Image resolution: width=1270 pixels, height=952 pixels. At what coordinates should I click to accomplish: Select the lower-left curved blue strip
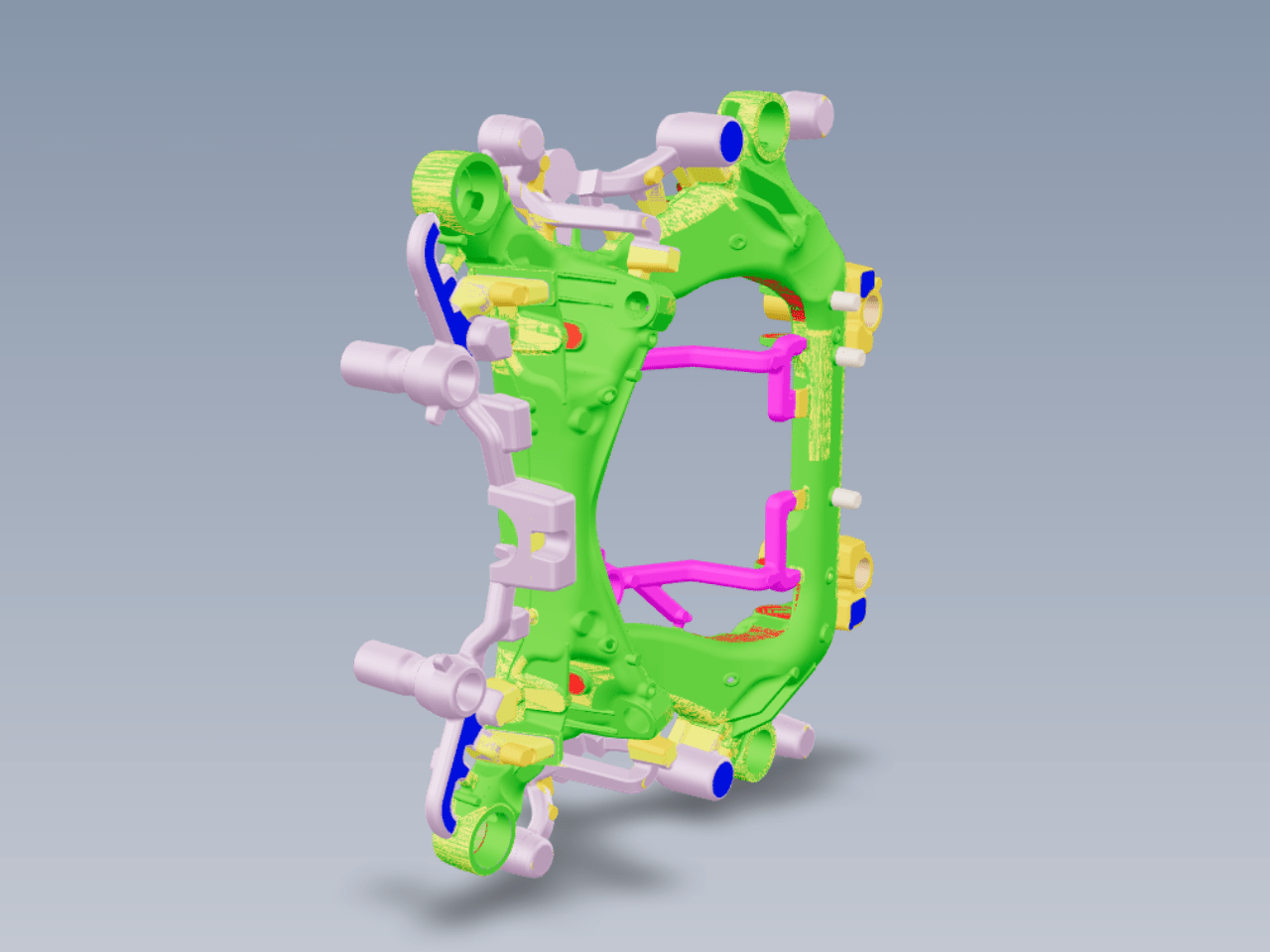[x=459, y=773]
